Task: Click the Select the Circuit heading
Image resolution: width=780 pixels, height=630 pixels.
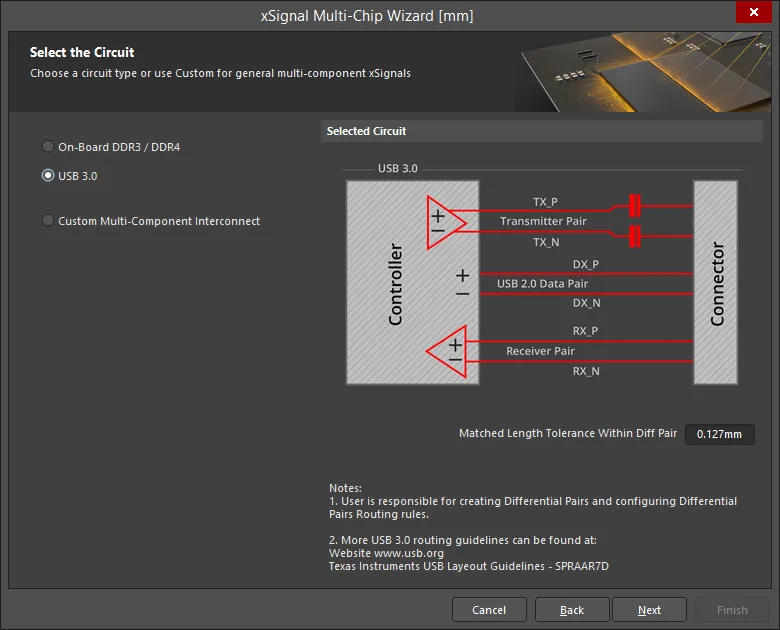Action: (82, 52)
